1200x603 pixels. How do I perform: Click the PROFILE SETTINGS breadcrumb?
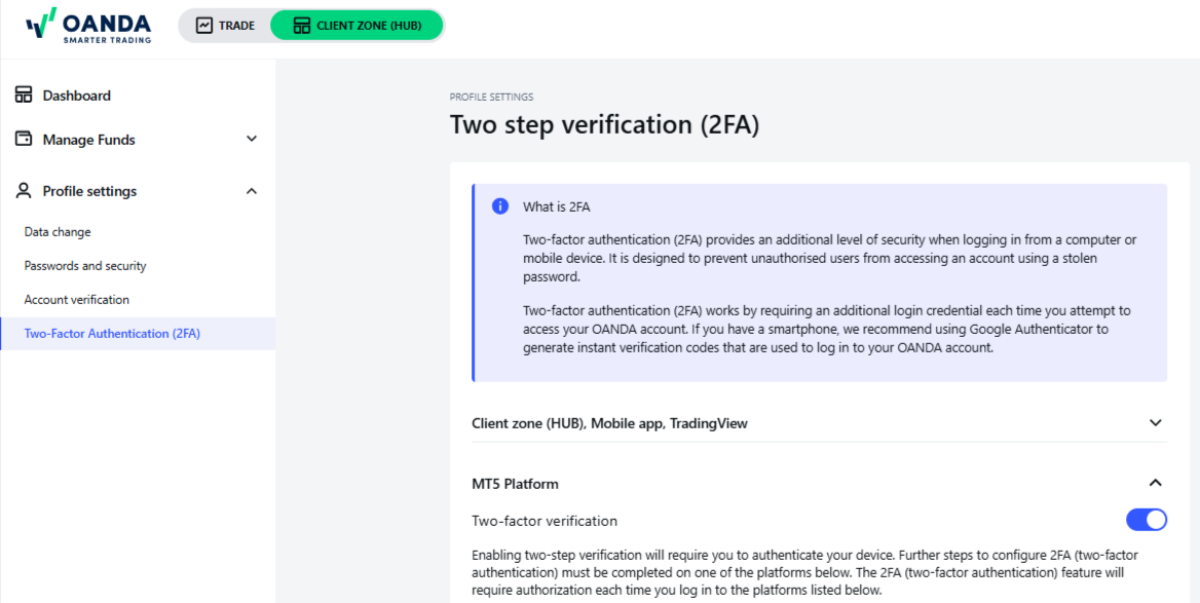click(x=491, y=97)
